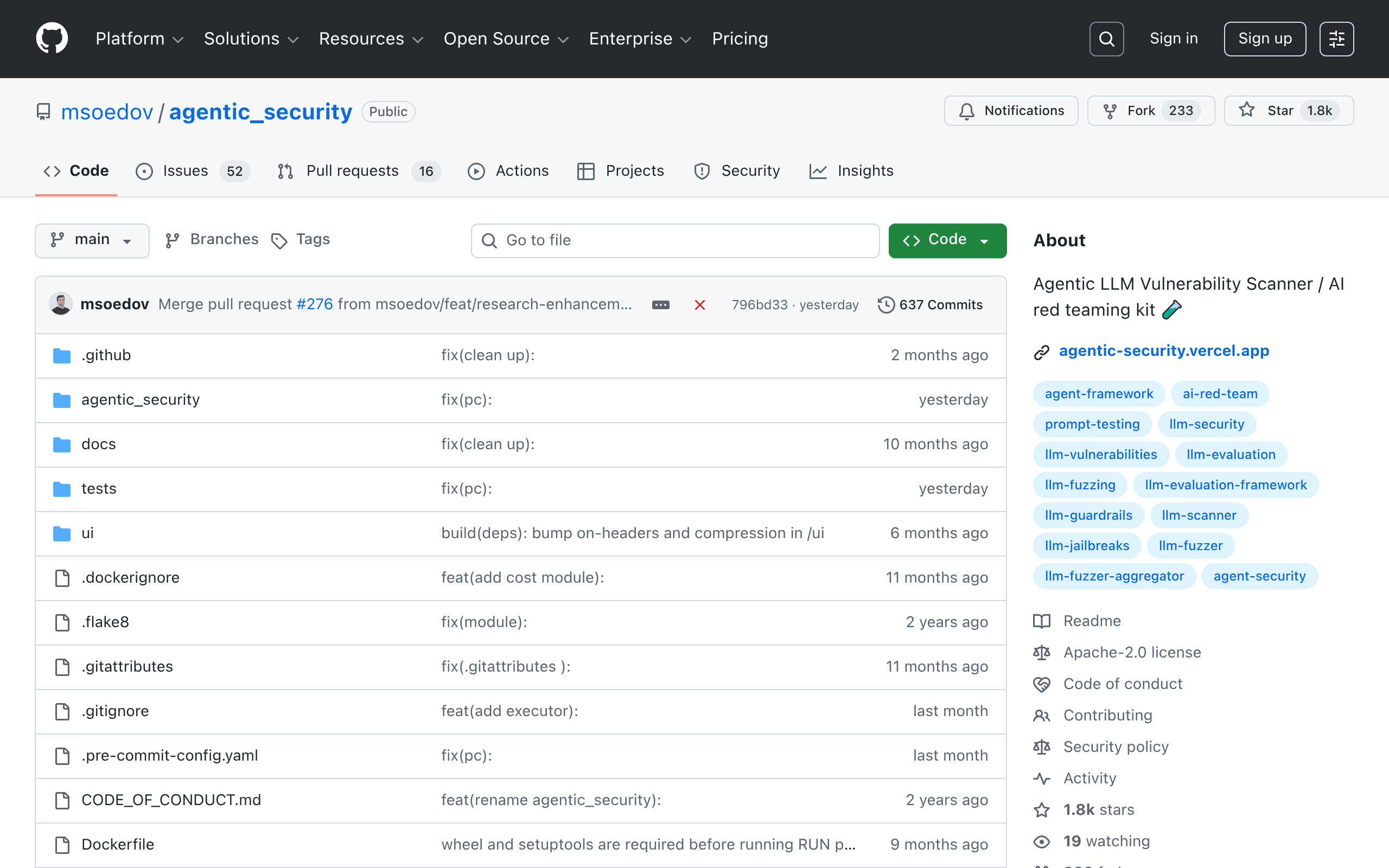Open the tests folder
The width and height of the screenshot is (1389, 868).
[x=99, y=489]
